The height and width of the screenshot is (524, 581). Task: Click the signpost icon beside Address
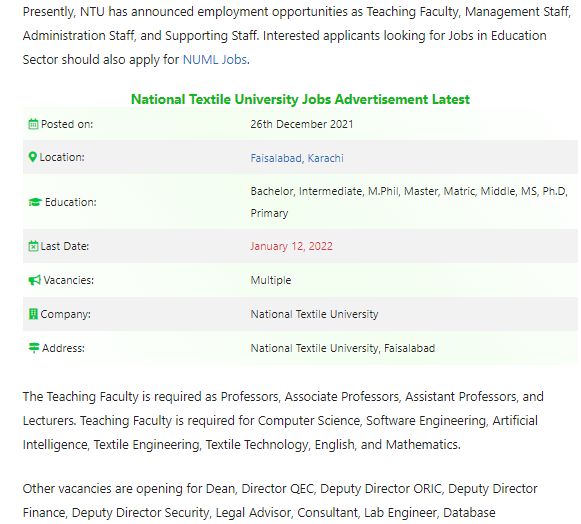click(x=34, y=348)
